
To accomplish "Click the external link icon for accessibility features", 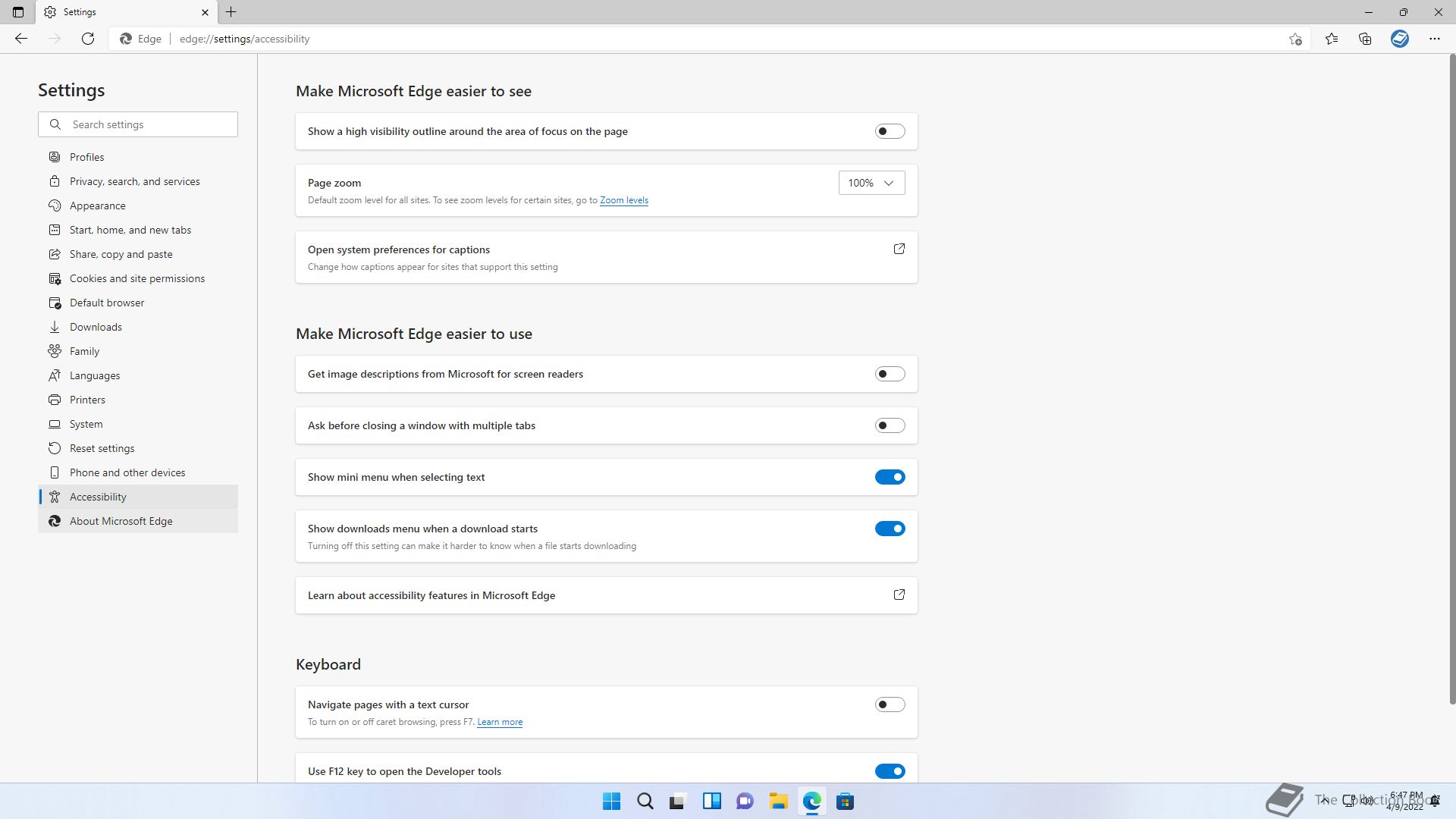I will tap(899, 595).
